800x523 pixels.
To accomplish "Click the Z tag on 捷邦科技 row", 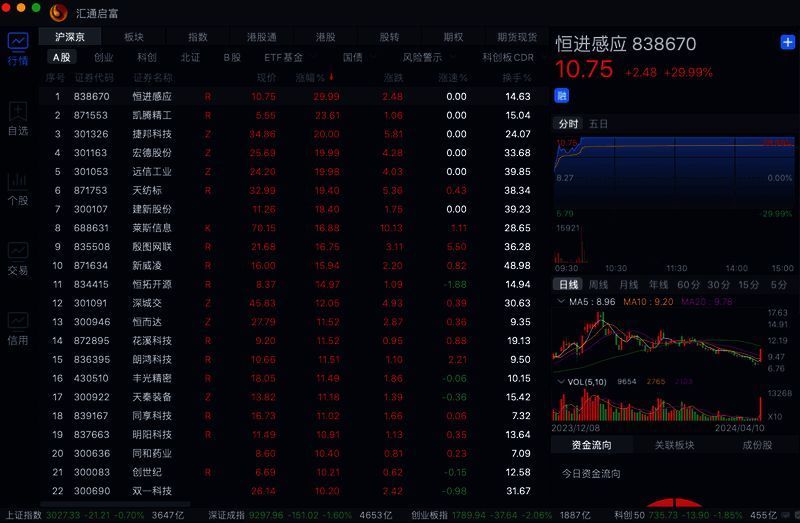I will click(x=208, y=134).
